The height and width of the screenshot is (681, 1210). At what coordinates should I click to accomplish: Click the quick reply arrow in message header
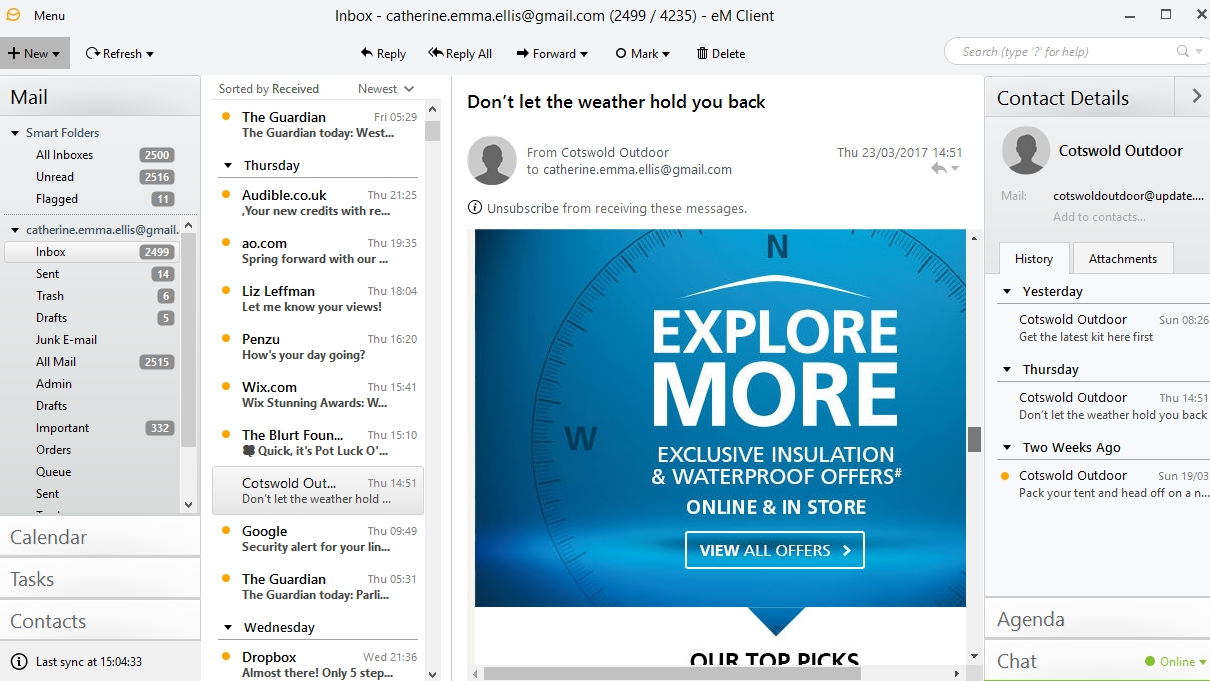[939, 169]
